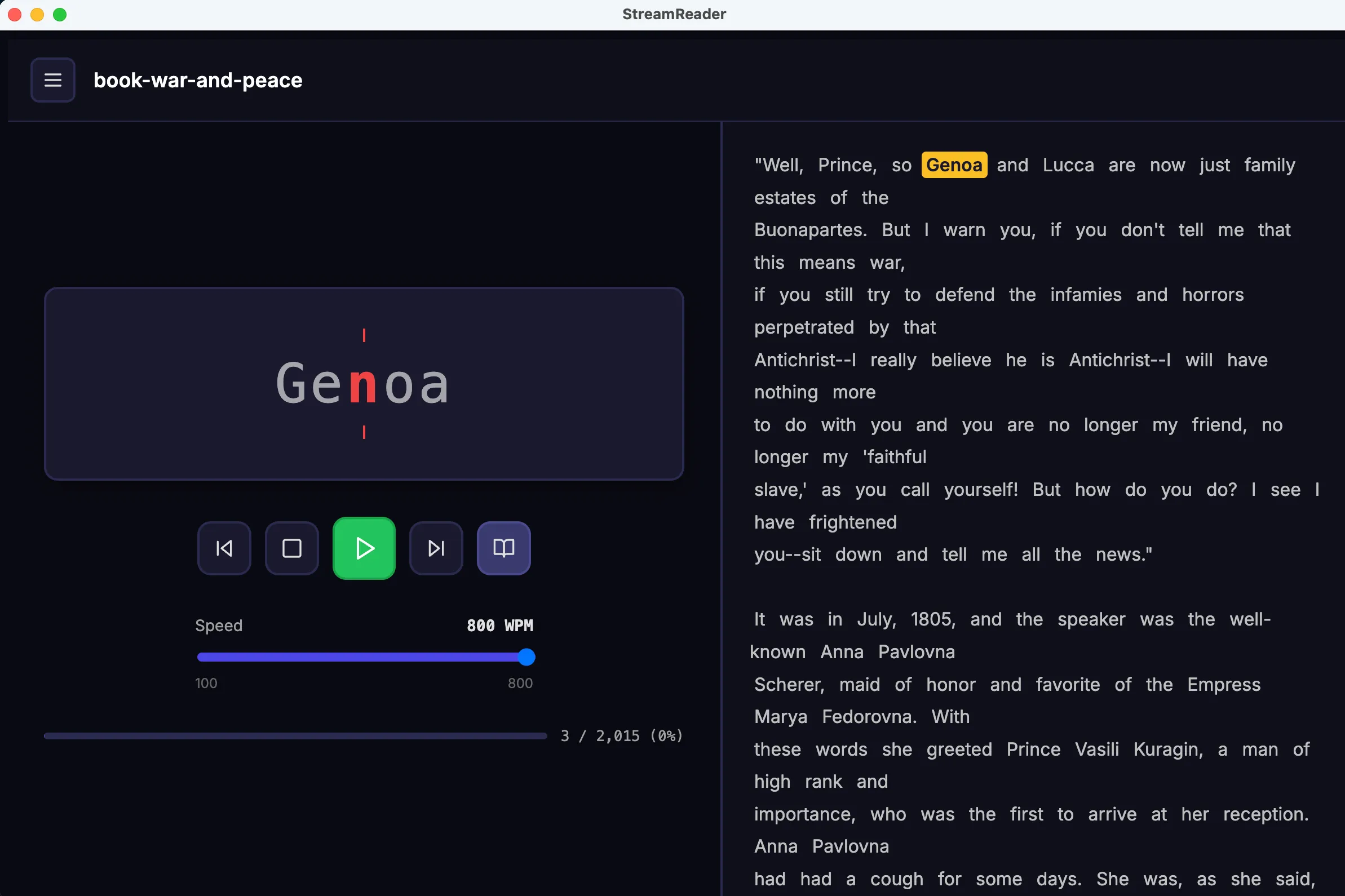Click the word "infamies" in the passage
This screenshot has width=1345, height=896.
[x=1086, y=295]
